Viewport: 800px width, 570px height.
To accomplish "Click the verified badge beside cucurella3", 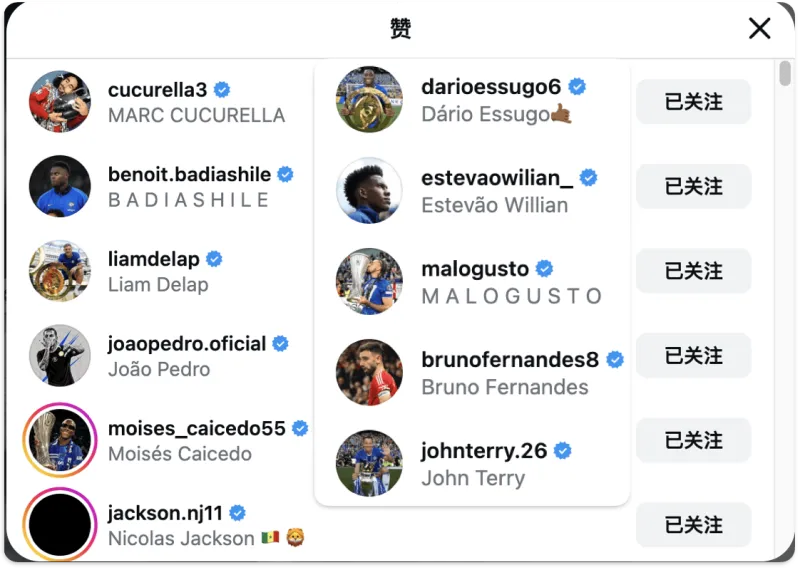I will (223, 89).
